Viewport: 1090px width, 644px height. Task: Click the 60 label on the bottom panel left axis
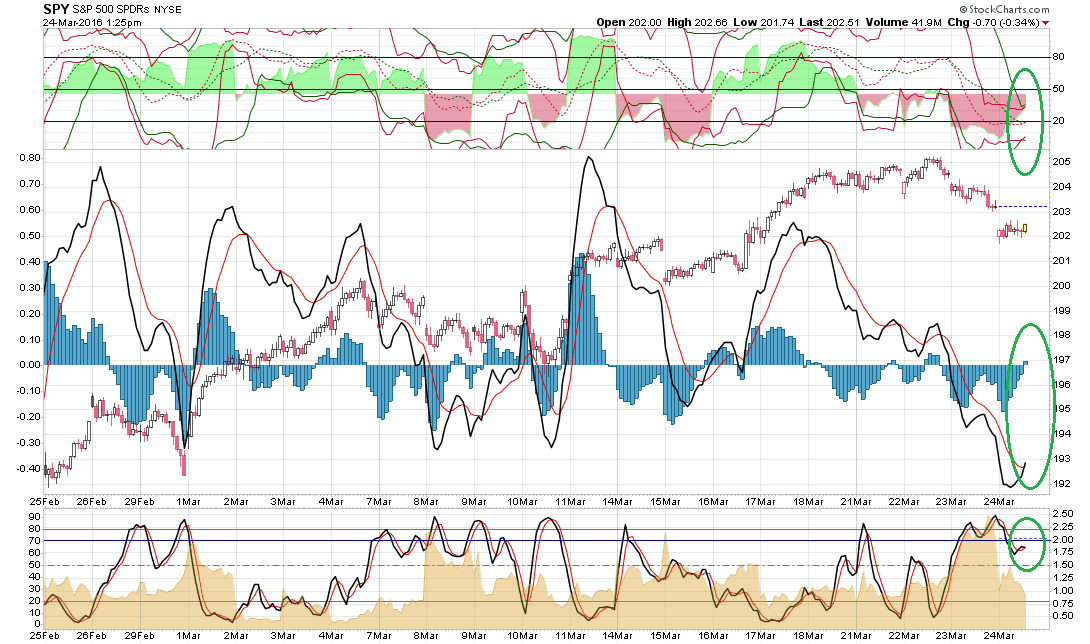pyautogui.click(x=35, y=553)
